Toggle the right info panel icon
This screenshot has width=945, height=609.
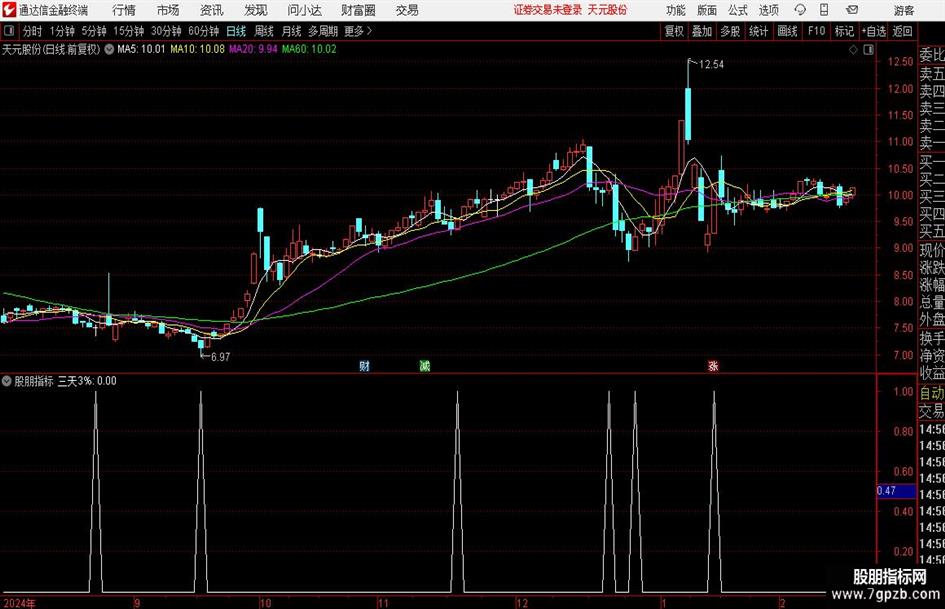(x=868, y=50)
